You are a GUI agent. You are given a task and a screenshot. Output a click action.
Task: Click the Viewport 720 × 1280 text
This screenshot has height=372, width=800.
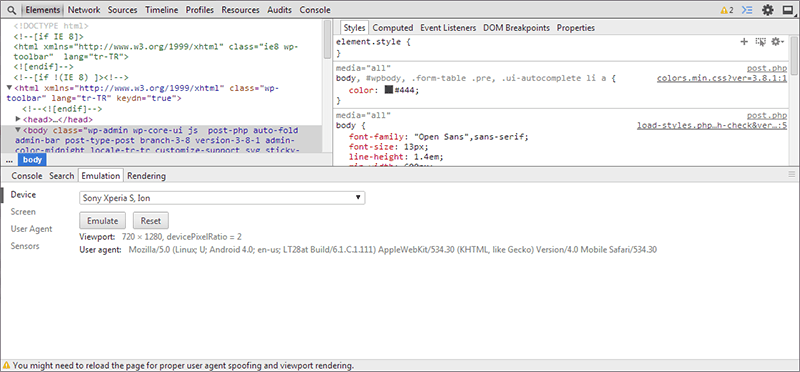point(161,237)
